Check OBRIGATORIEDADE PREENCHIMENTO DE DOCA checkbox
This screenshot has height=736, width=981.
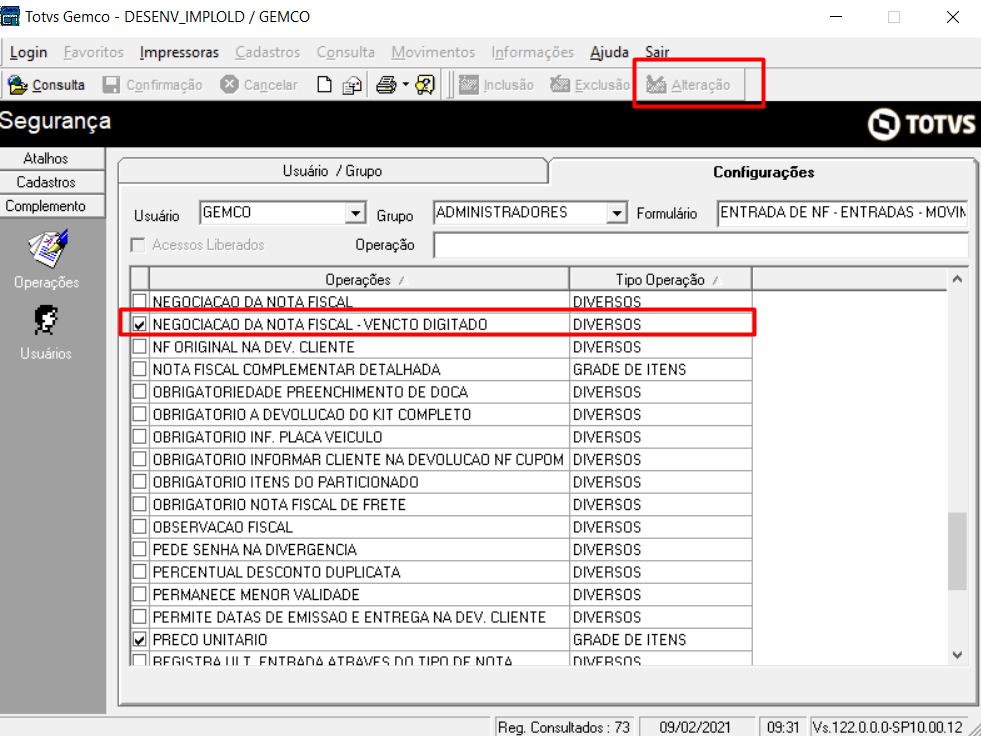(140, 392)
